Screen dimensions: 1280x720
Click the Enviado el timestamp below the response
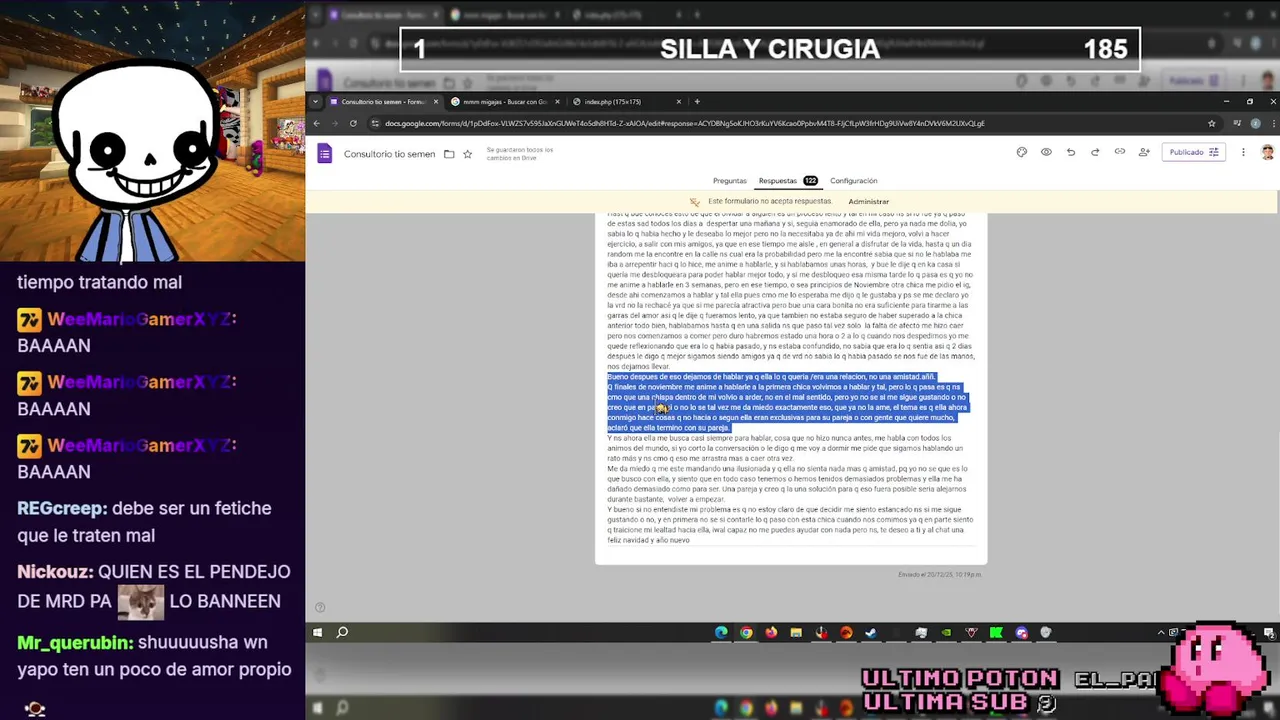click(x=940, y=574)
